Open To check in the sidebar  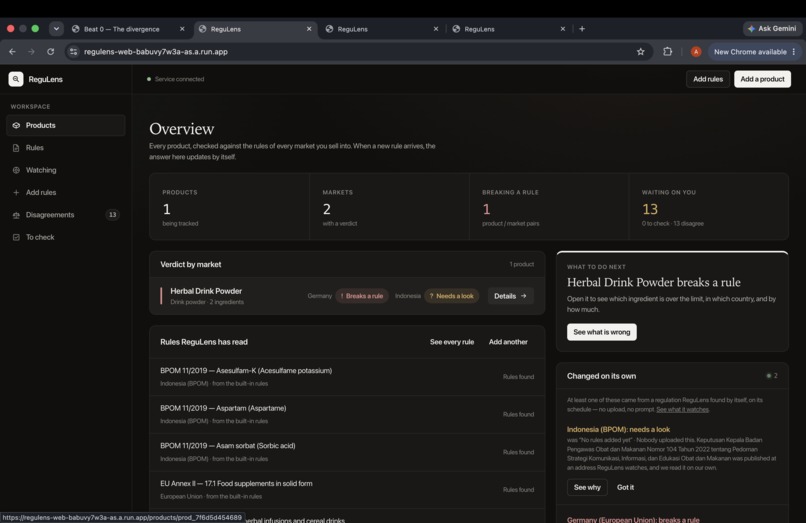click(66, 237)
